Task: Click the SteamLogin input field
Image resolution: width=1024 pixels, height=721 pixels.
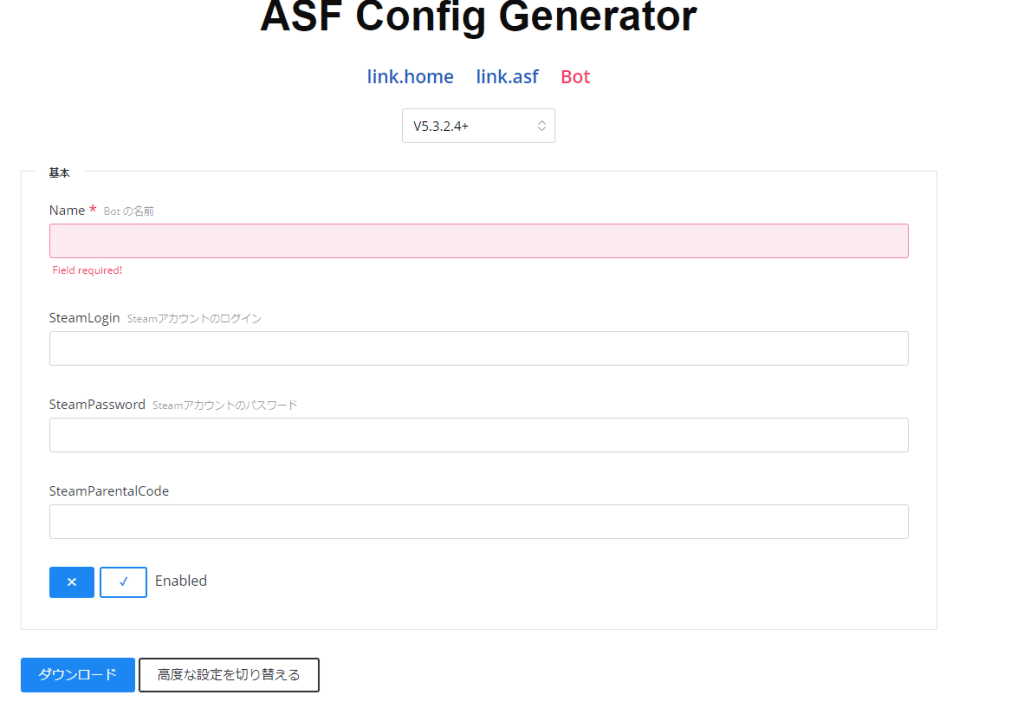Action: coord(478,348)
